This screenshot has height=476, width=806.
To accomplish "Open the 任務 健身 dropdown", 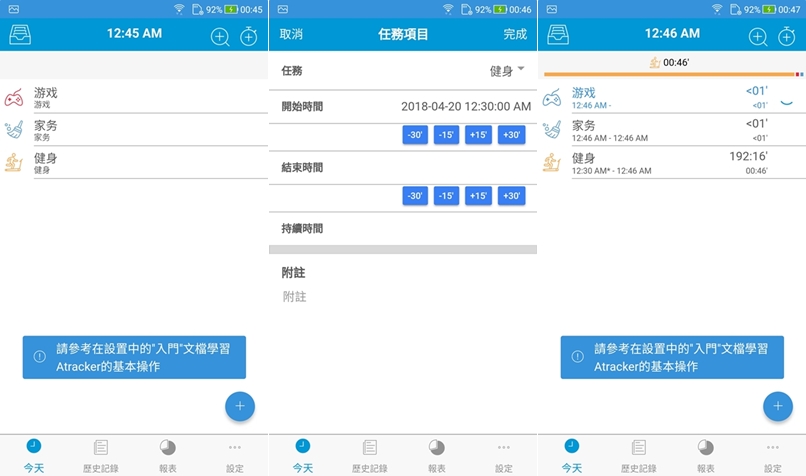I will (x=506, y=71).
